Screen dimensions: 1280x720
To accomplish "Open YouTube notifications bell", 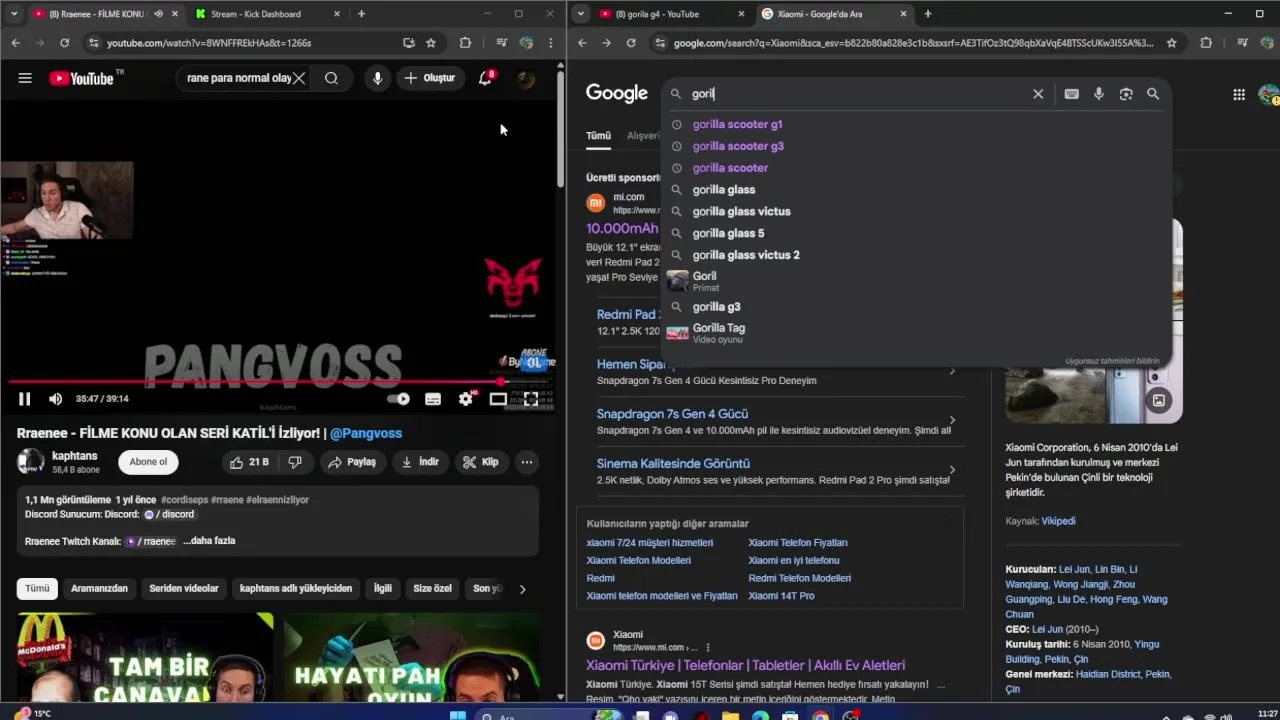I will (x=485, y=78).
